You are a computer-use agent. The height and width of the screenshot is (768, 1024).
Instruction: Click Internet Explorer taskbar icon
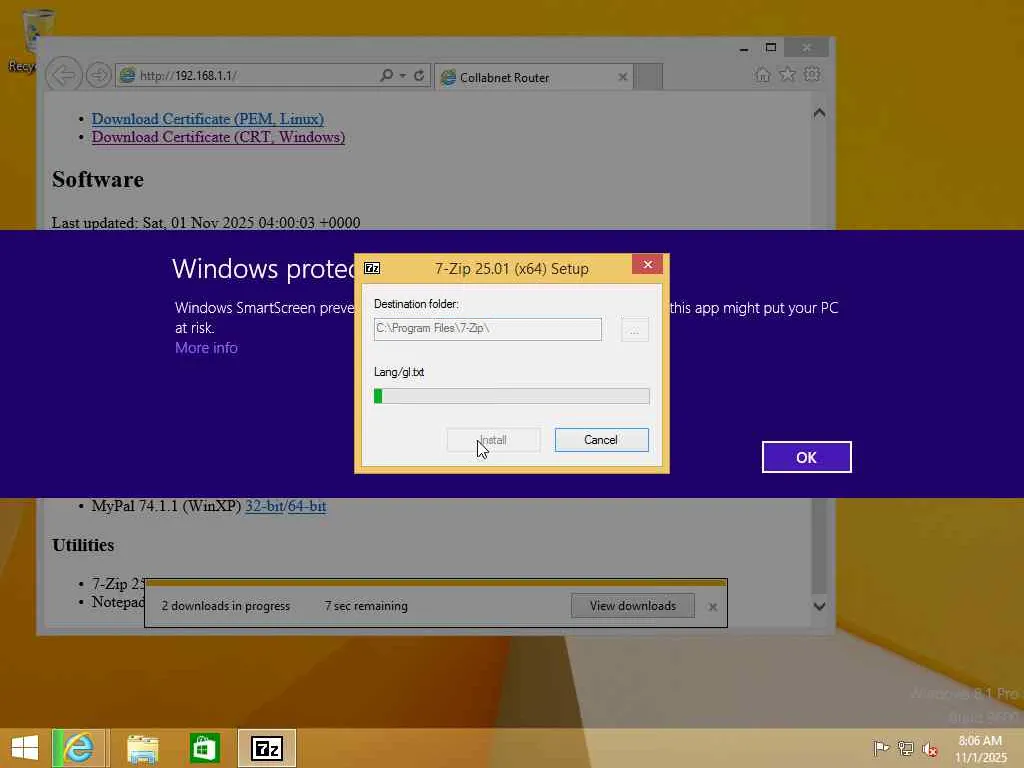pyautogui.click(x=78, y=748)
